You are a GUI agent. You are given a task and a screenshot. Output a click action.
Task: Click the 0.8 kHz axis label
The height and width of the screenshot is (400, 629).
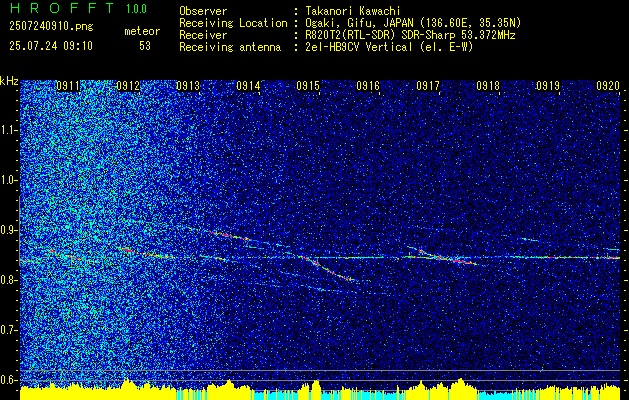click(x=9, y=280)
